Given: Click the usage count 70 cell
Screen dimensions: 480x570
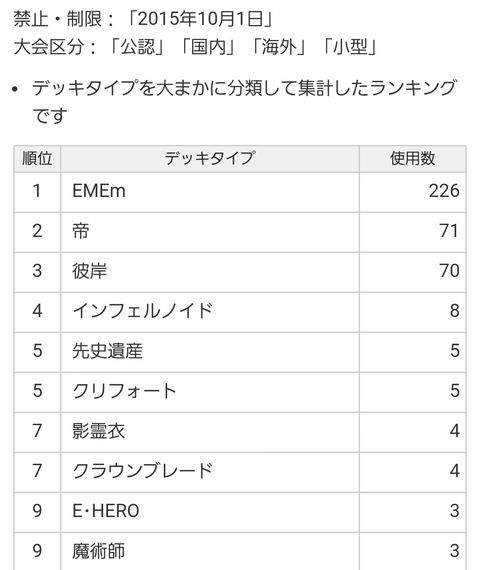Looking at the screenshot, I should coord(413,271).
